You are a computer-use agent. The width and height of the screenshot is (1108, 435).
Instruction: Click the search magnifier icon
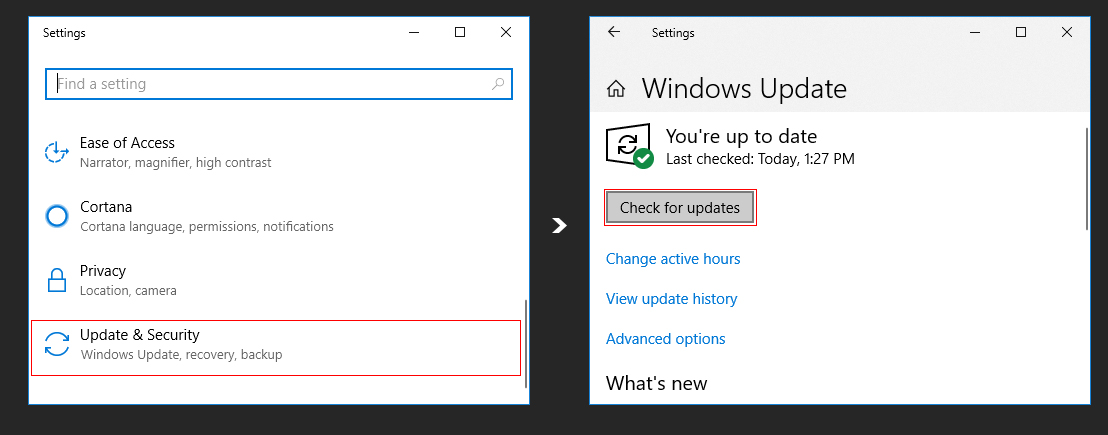(497, 83)
